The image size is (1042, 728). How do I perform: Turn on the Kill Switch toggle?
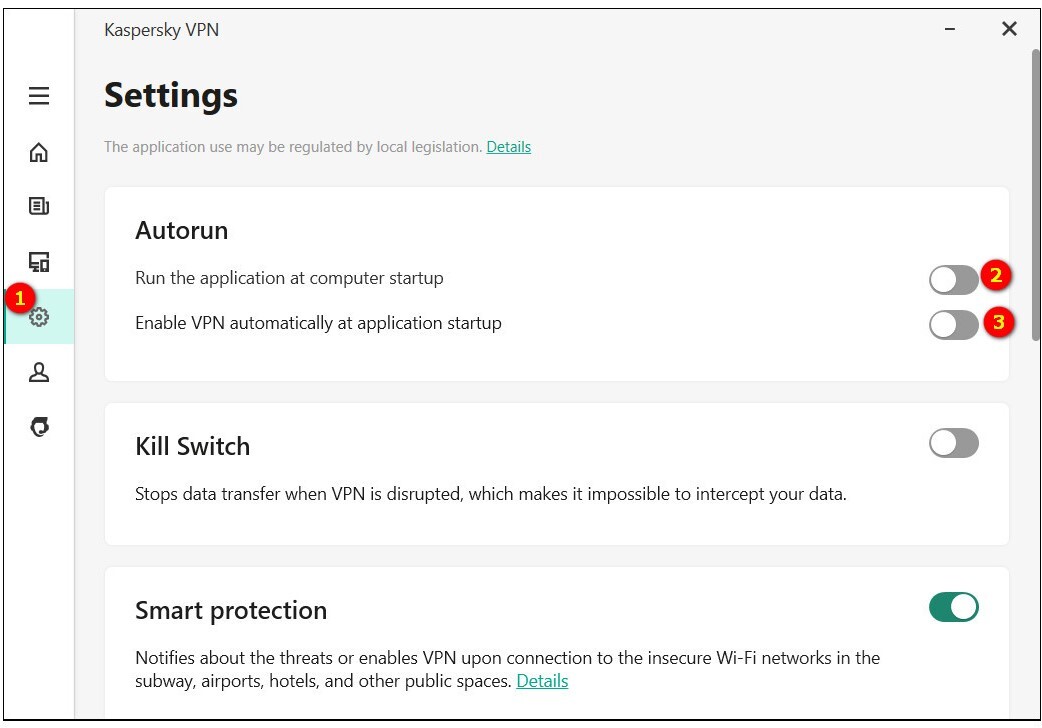point(953,443)
